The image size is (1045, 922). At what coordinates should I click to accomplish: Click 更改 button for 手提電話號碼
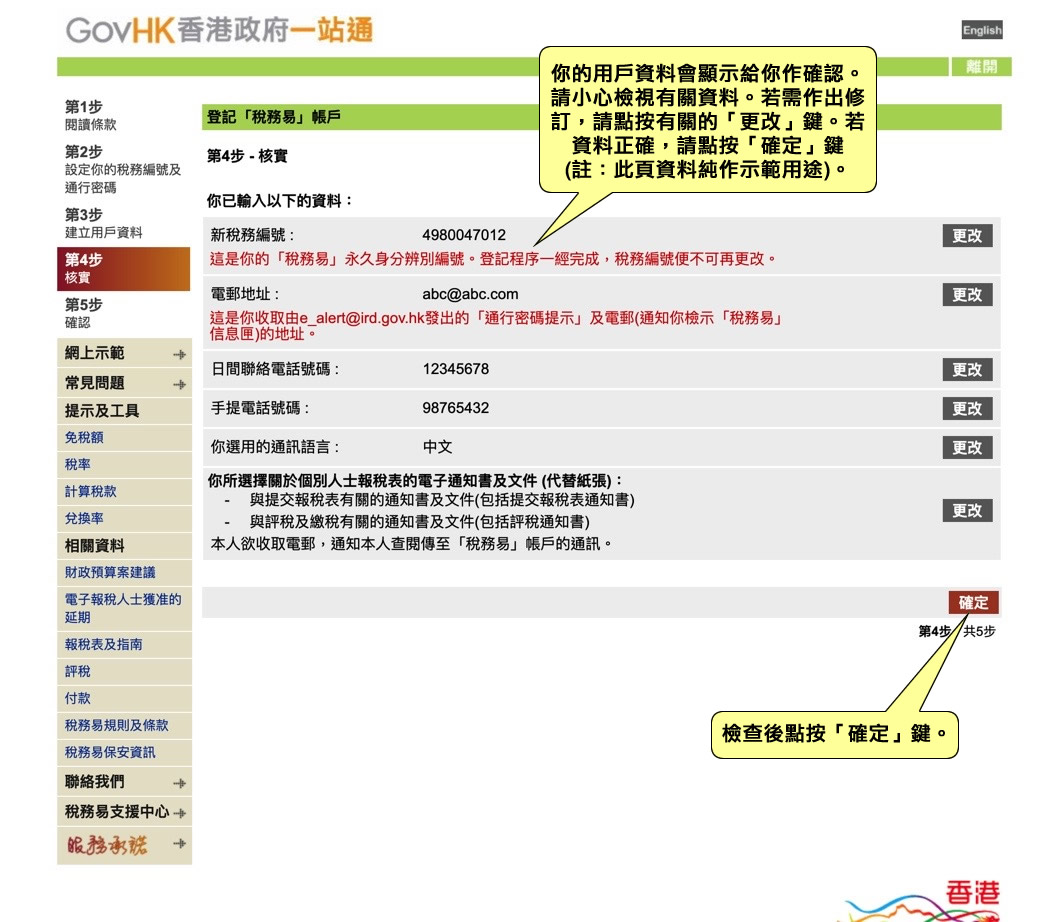pos(967,408)
